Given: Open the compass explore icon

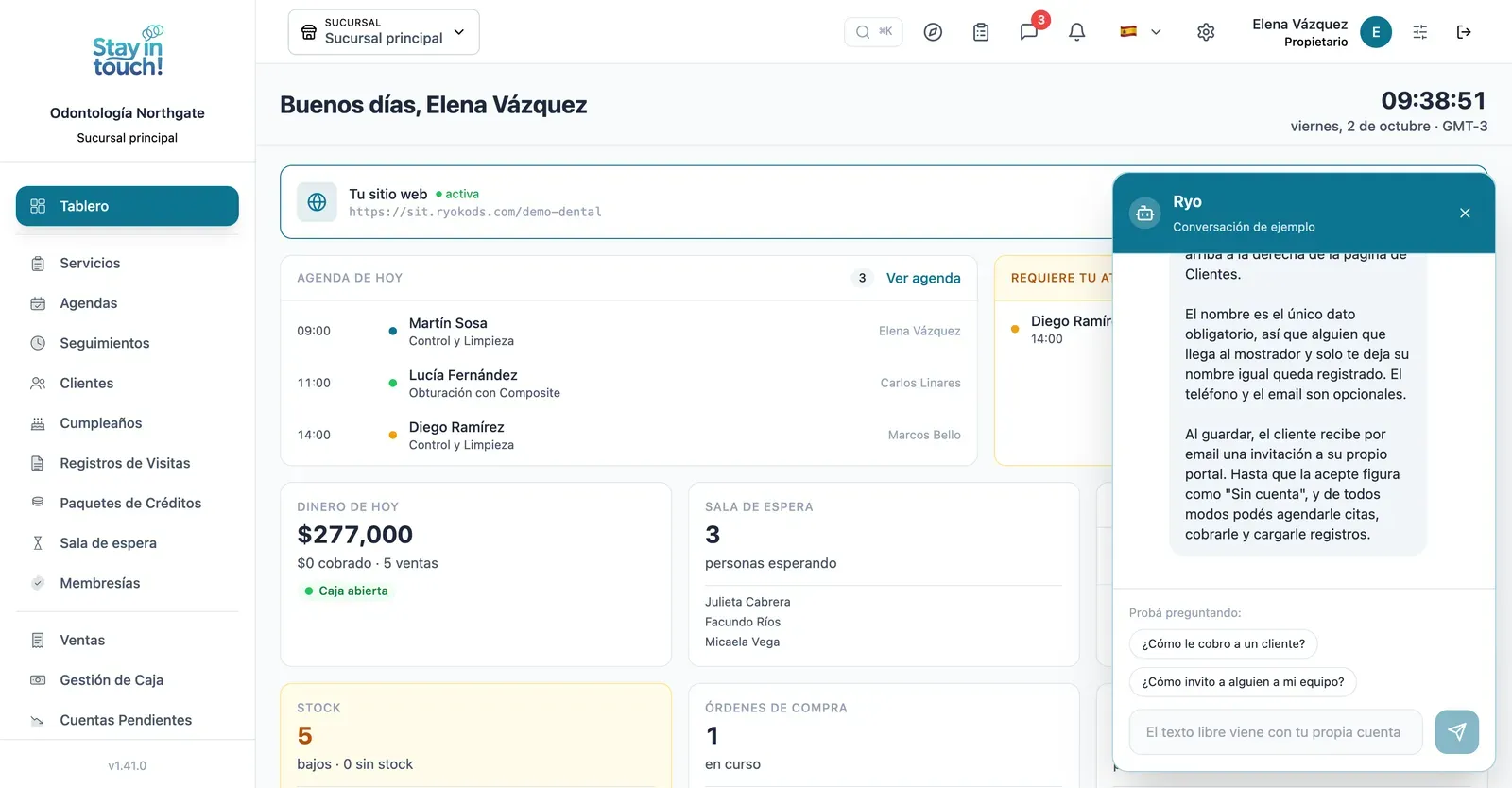Looking at the screenshot, I should (933, 32).
